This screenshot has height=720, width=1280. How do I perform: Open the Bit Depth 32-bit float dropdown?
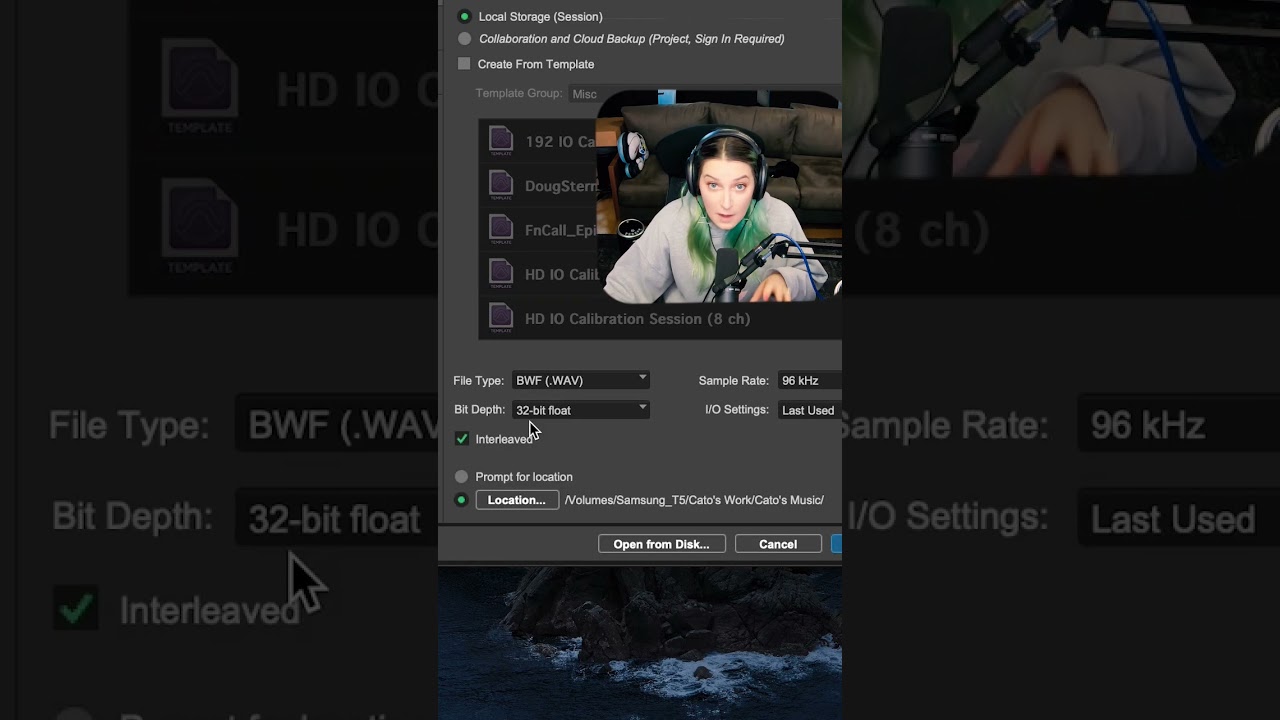point(580,410)
